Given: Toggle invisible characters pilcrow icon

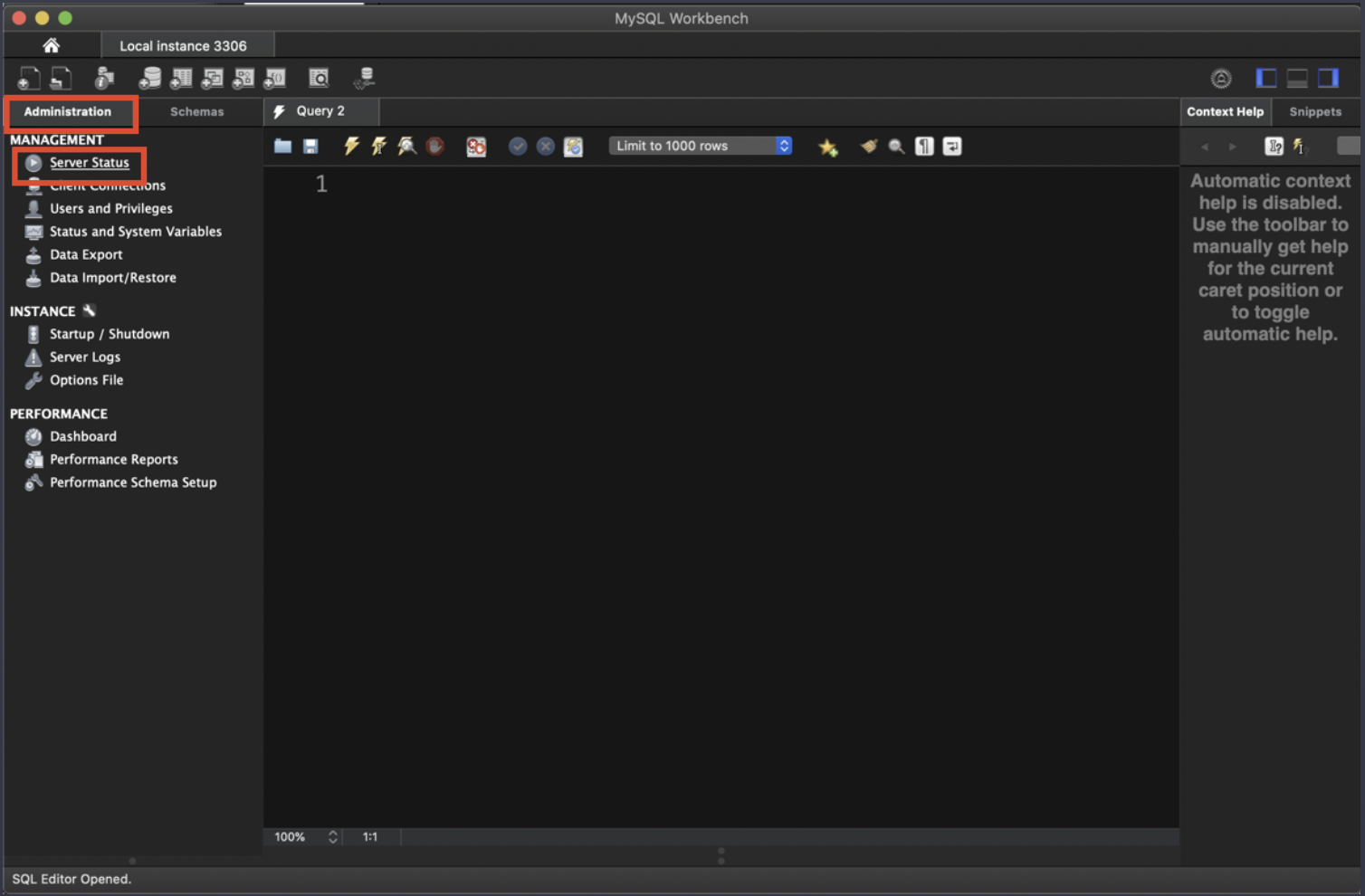Looking at the screenshot, I should (924, 147).
